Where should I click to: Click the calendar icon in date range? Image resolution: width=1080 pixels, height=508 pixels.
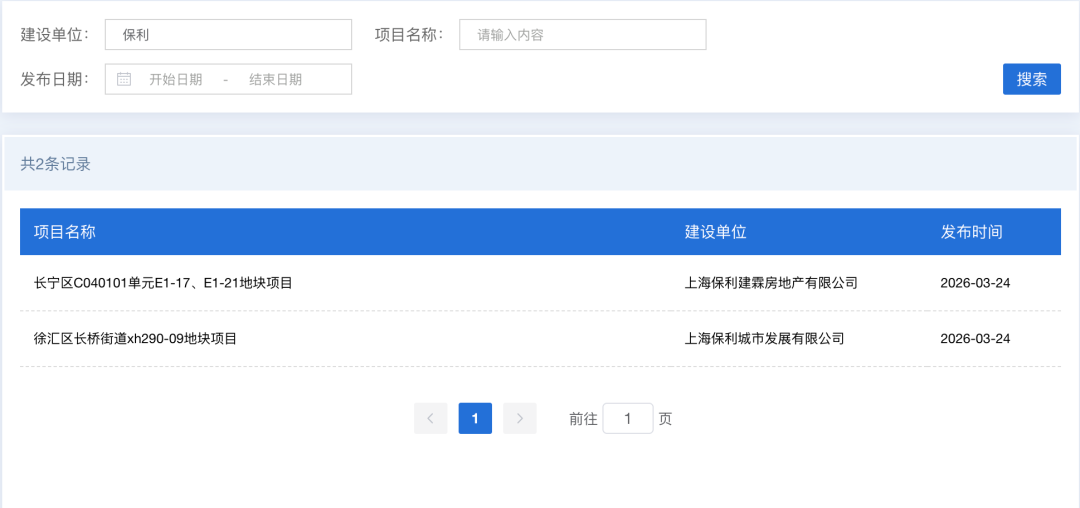124,79
